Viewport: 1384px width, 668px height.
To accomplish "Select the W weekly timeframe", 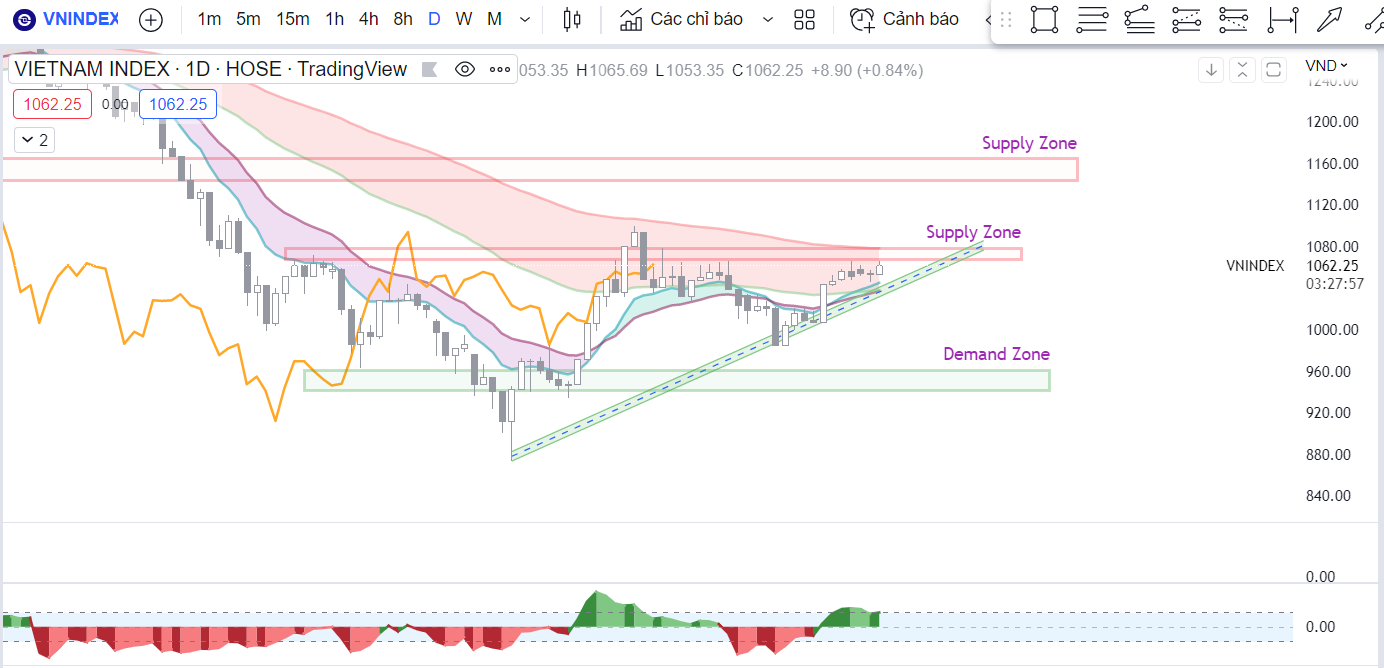I will 464,19.
